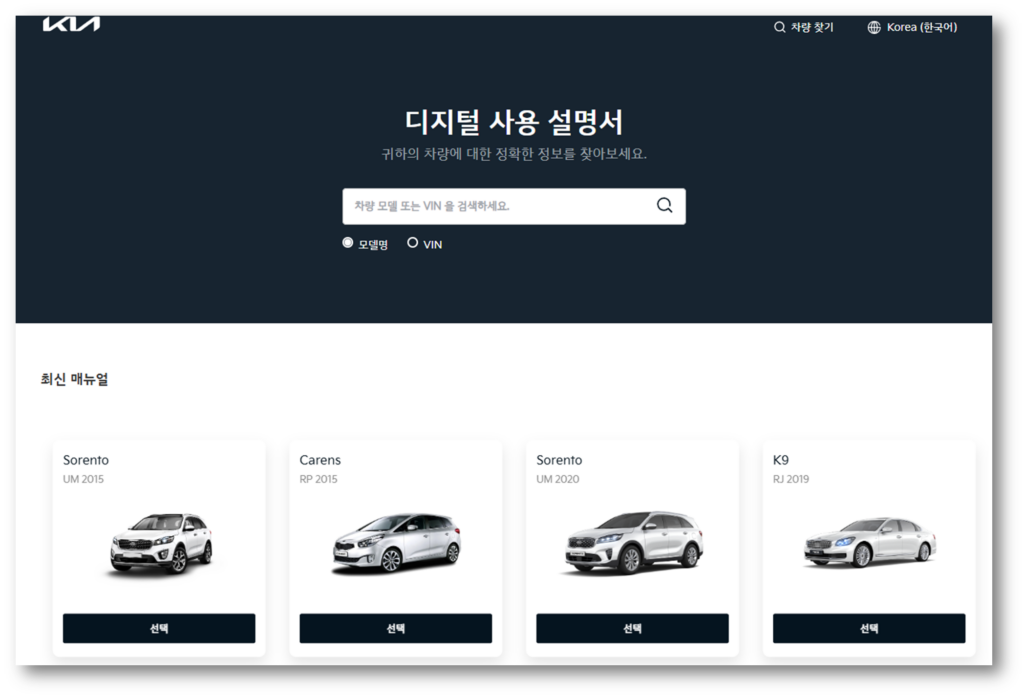This screenshot has height=697, width=1024.
Task: Select the VIN radio button
Action: tap(412, 242)
